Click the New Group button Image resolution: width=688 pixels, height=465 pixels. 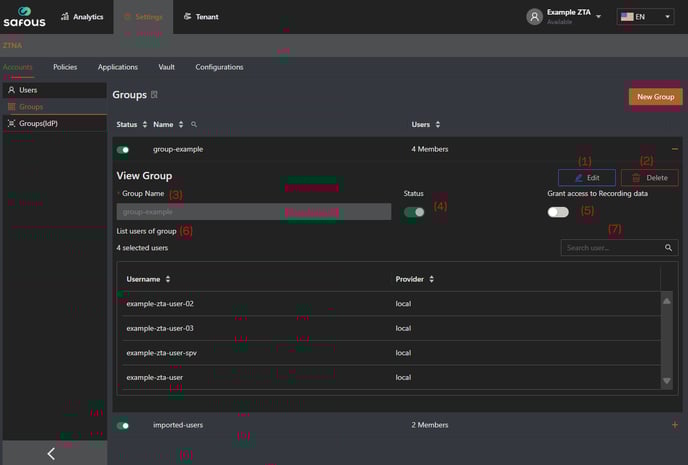pos(655,97)
